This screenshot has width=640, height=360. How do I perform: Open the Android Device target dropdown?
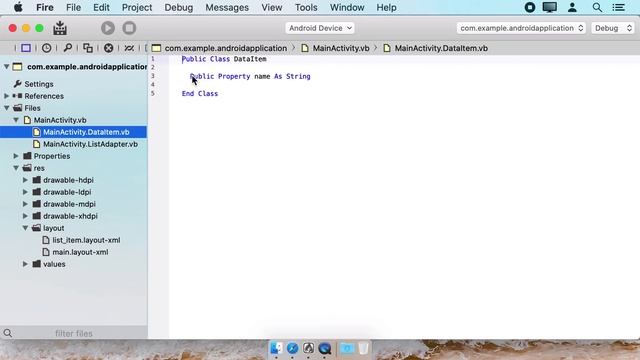[x=320, y=28]
